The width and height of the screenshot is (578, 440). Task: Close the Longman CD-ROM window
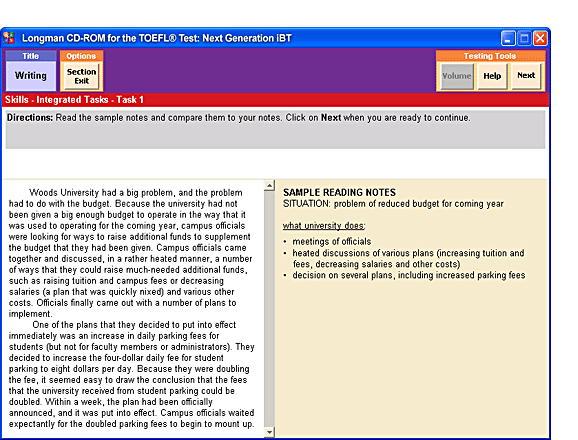[540, 38]
